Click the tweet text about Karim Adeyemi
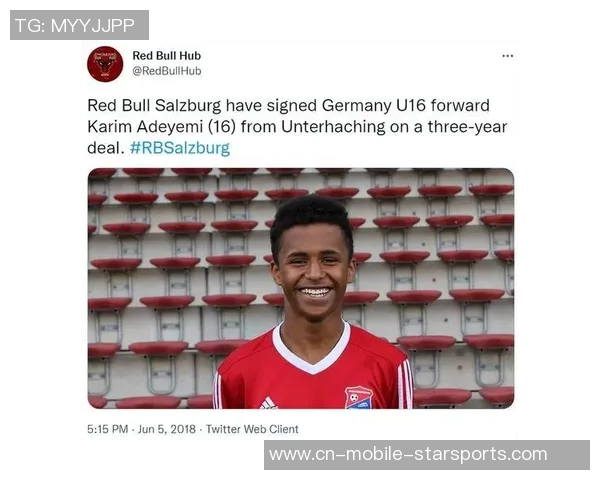This screenshot has width=600, height=480. pyautogui.click(x=298, y=127)
